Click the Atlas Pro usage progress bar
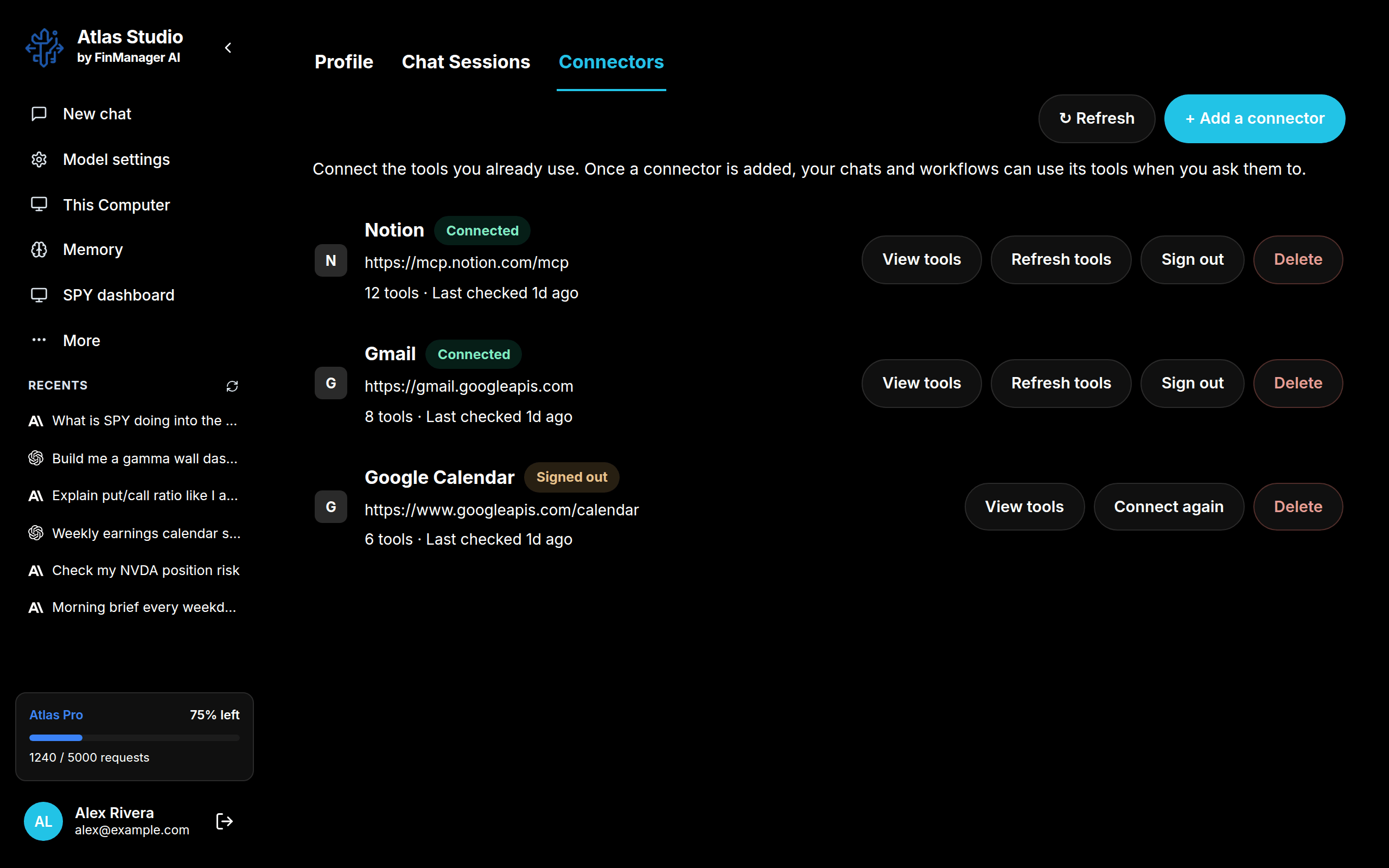This screenshot has width=1389, height=868. pos(135,738)
